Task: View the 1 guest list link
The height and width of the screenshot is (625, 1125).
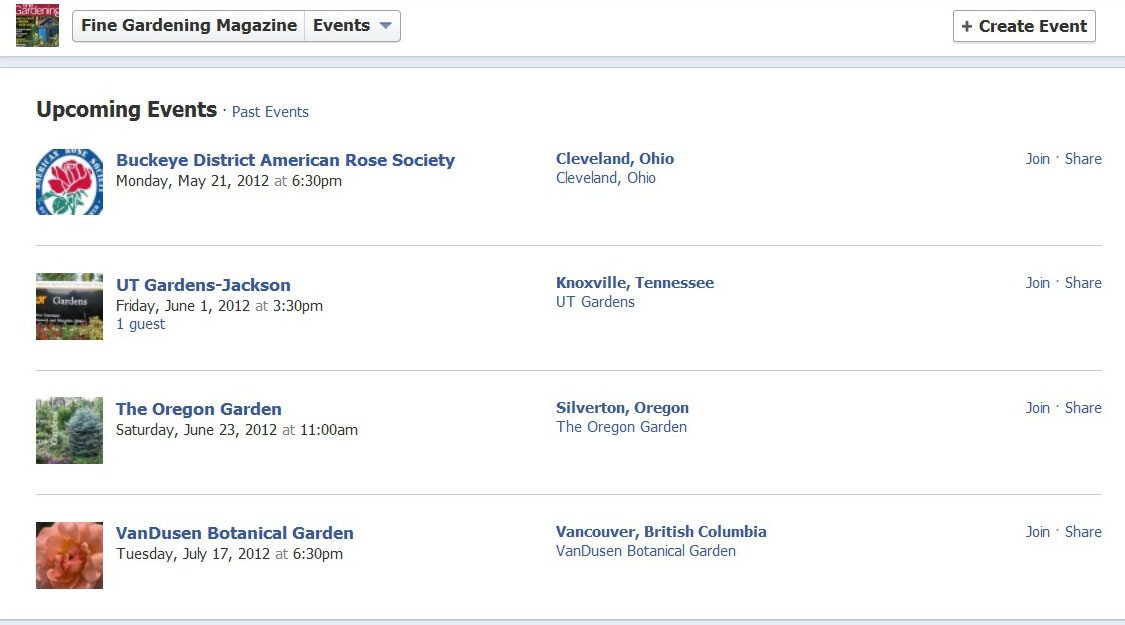Action: [x=141, y=324]
